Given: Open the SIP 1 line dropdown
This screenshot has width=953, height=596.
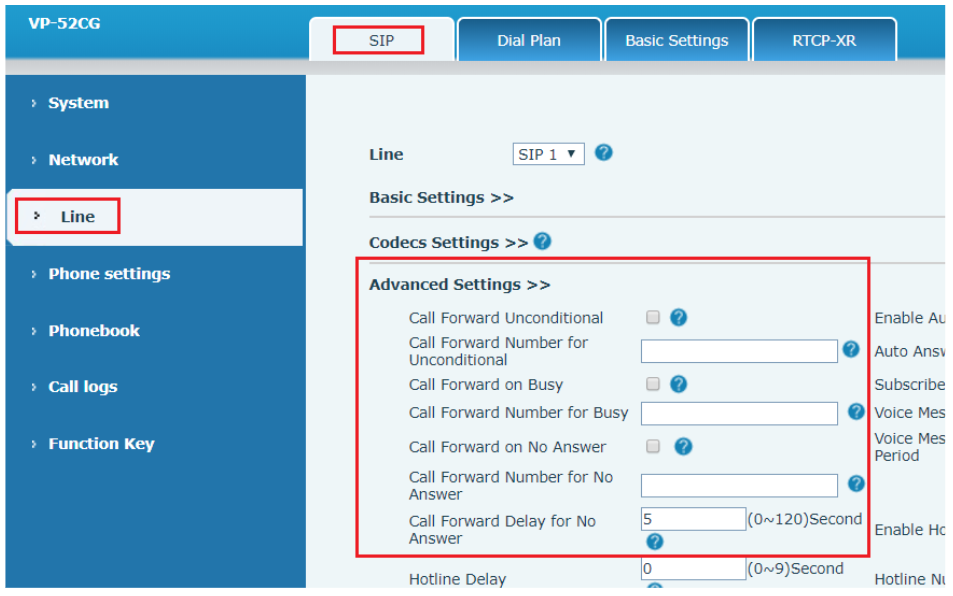Looking at the screenshot, I should tap(548, 154).
